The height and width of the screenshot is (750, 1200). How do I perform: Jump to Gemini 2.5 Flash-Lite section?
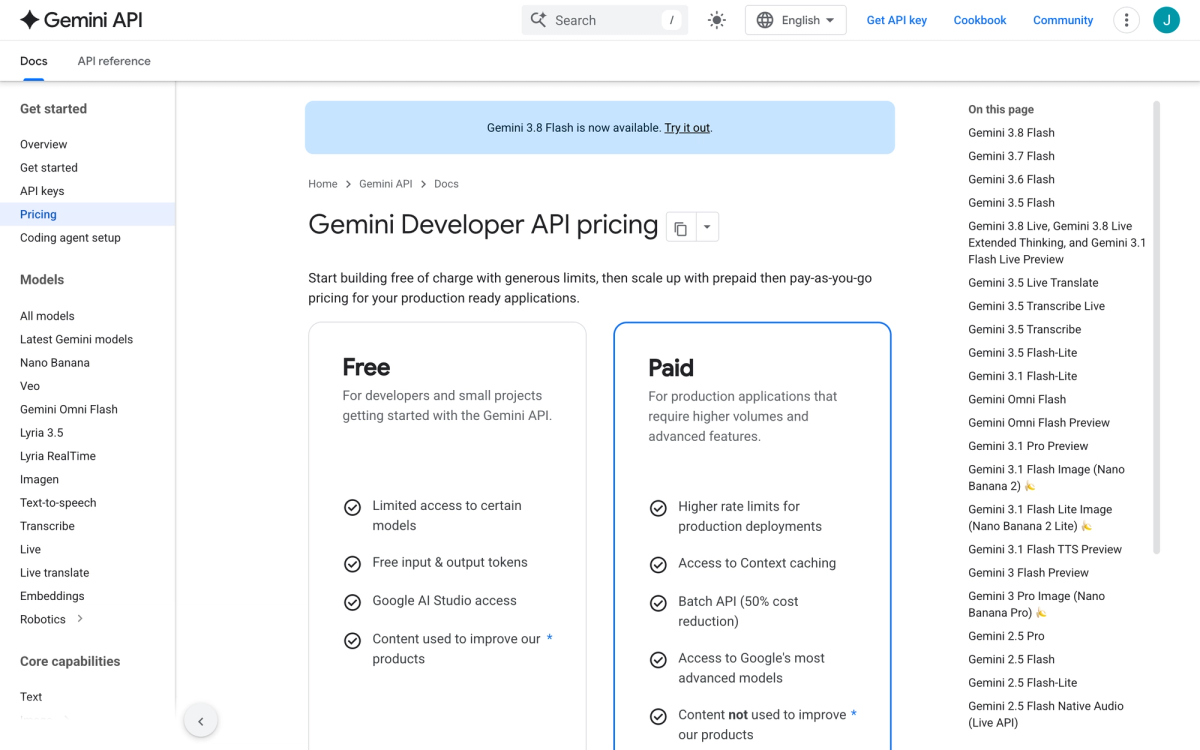pyautogui.click(x=1022, y=683)
